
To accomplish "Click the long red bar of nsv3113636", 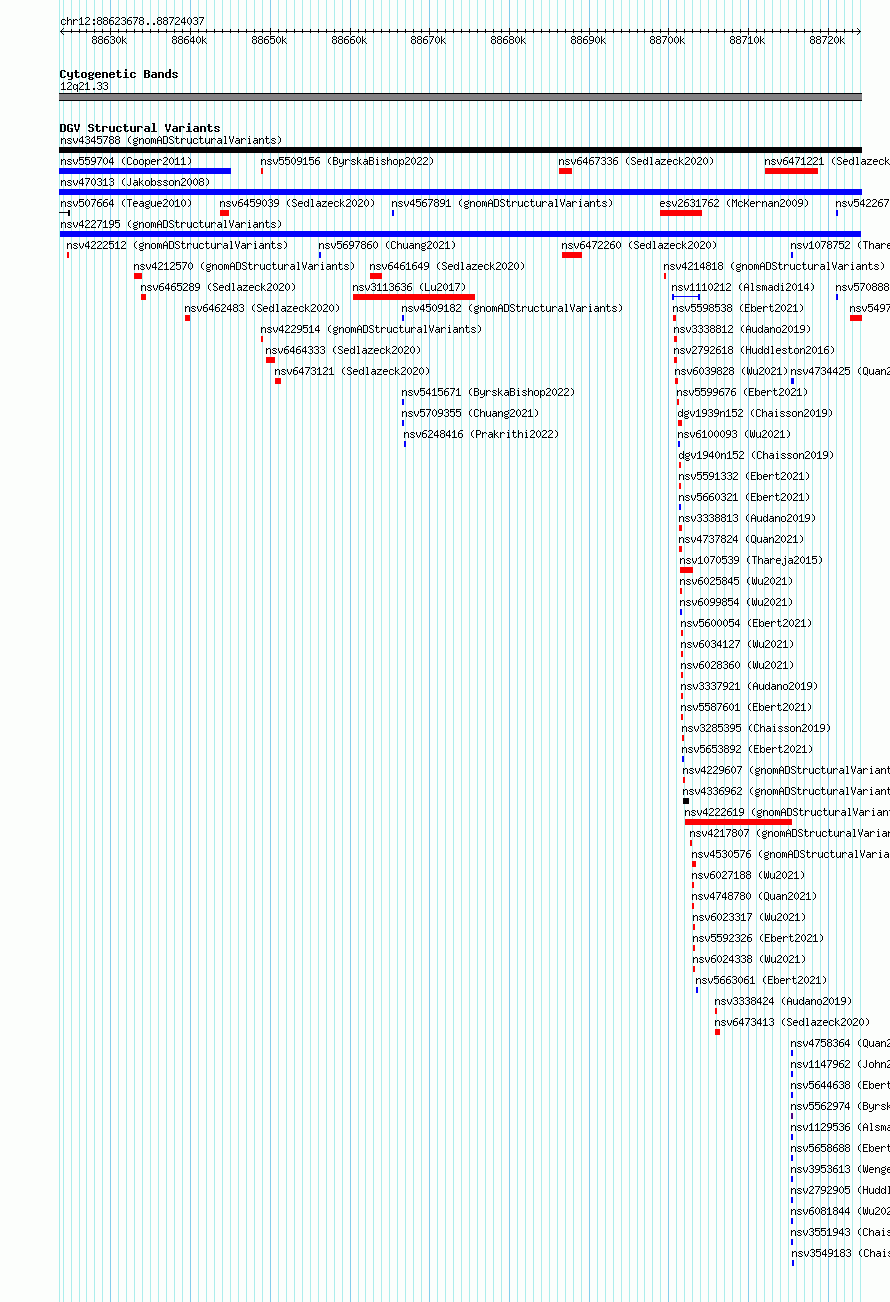I will tap(414, 297).
